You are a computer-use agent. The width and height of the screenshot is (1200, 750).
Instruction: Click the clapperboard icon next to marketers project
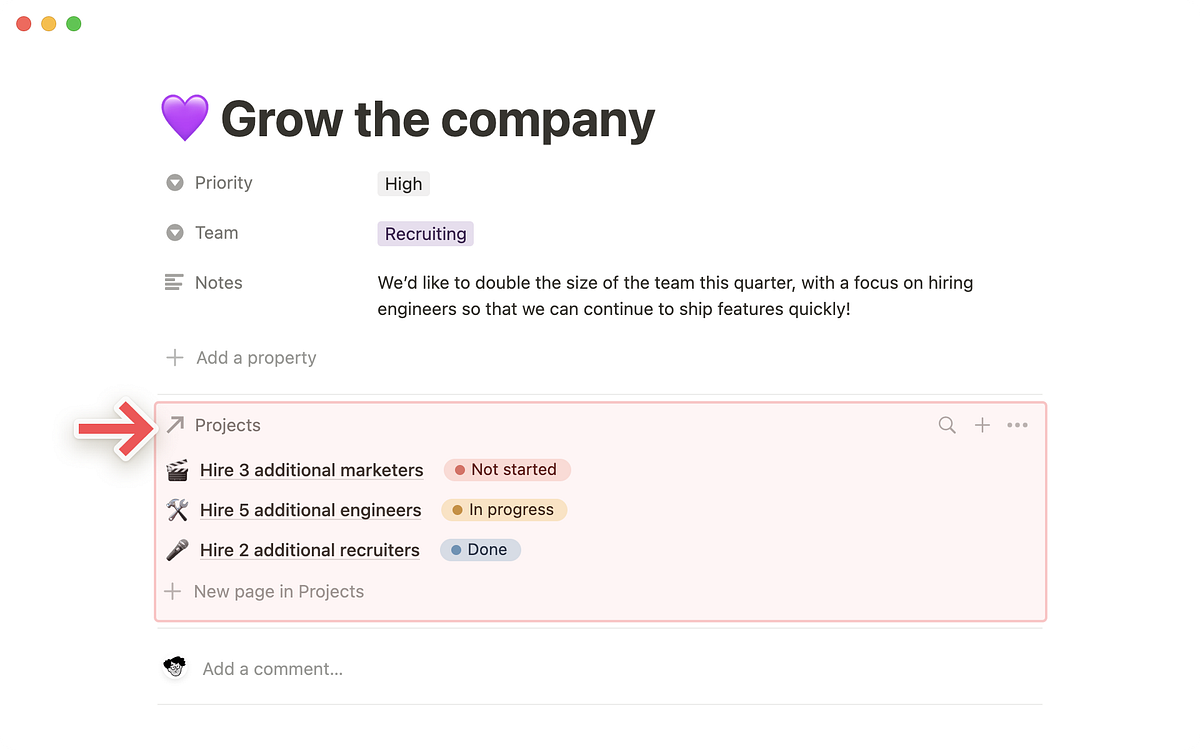pos(177,469)
